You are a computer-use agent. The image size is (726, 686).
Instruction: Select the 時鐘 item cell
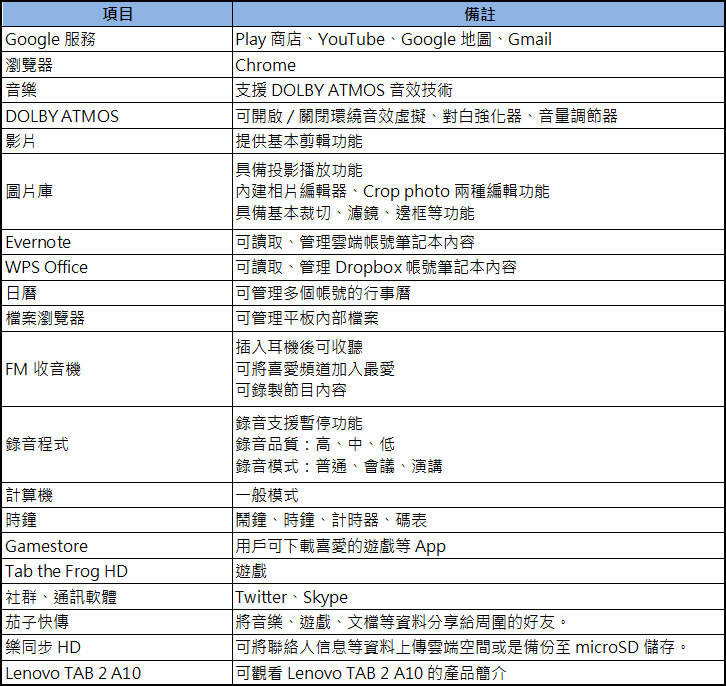pyautogui.click(x=117, y=520)
